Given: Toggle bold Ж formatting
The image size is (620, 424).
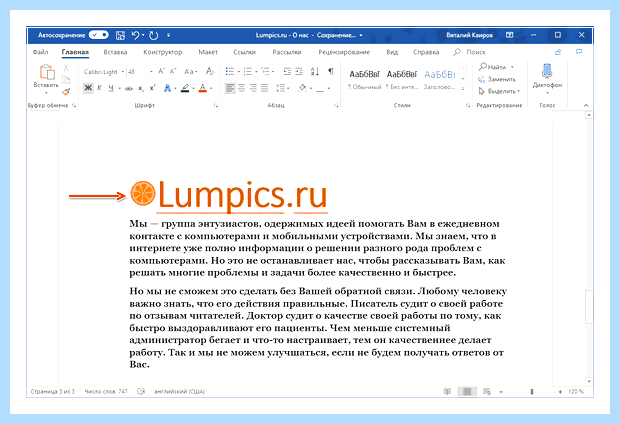Looking at the screenshot, I should point(88,88).
